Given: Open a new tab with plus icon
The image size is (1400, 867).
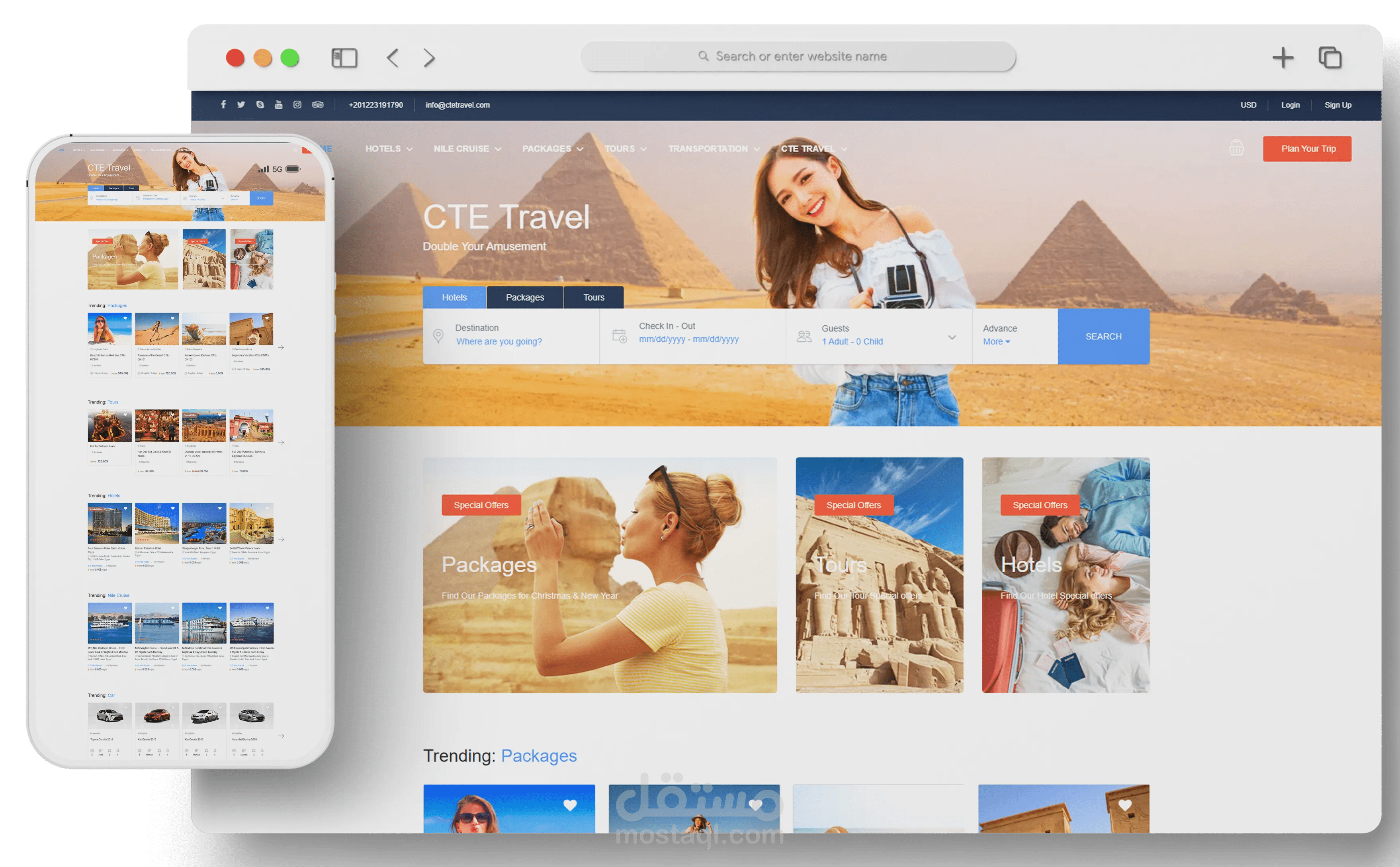Looking at the screenshot, I should tap(1283, 58).
